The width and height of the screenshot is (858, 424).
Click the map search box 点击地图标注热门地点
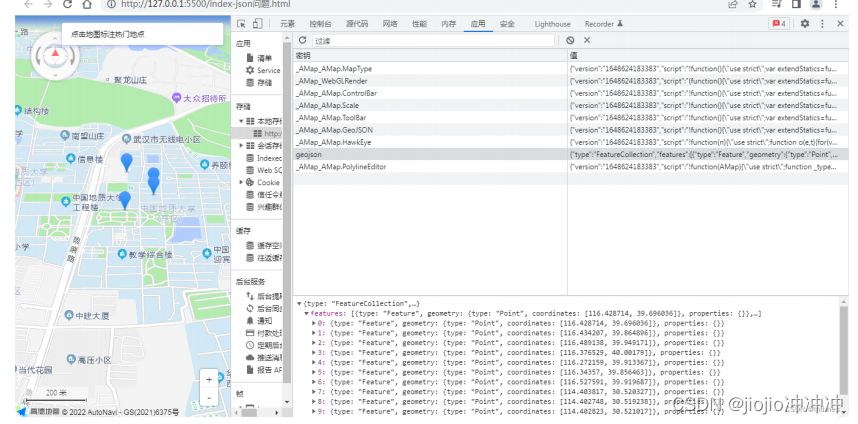click(x=142, y=34)
